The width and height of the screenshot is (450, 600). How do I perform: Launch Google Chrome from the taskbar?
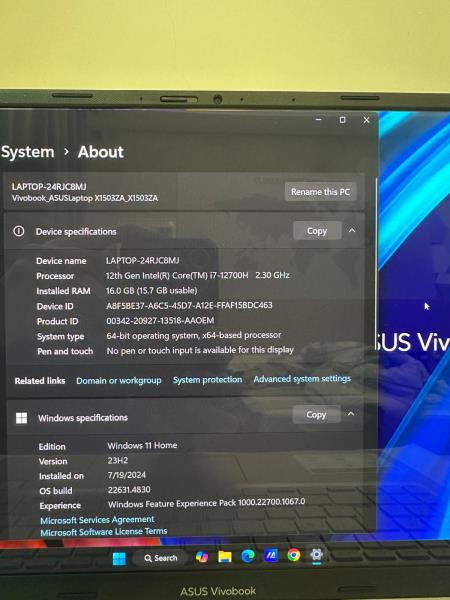tap(293, 555)
